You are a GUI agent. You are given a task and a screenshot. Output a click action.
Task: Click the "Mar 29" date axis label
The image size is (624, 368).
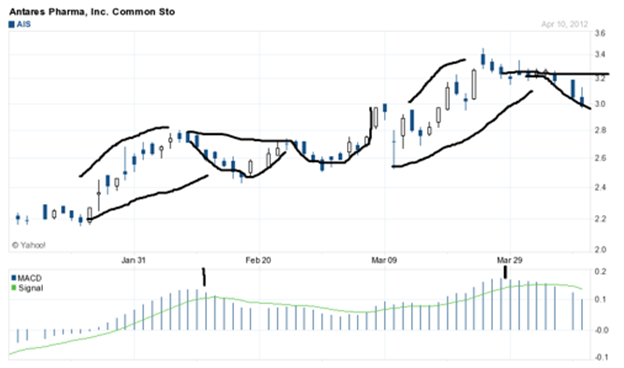point(509,260)
